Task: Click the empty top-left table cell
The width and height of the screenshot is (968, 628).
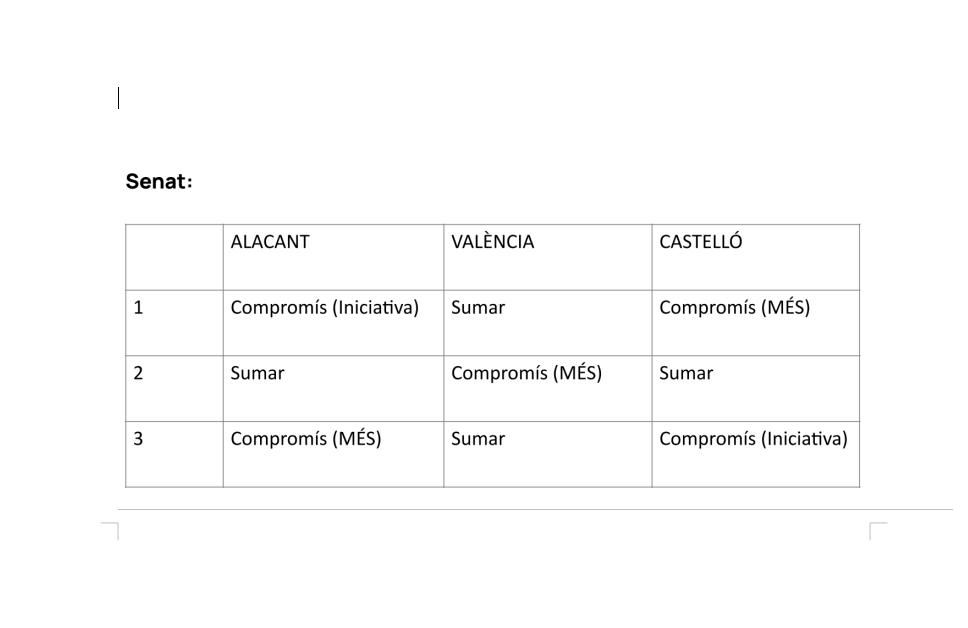Action: pos(174,257)
